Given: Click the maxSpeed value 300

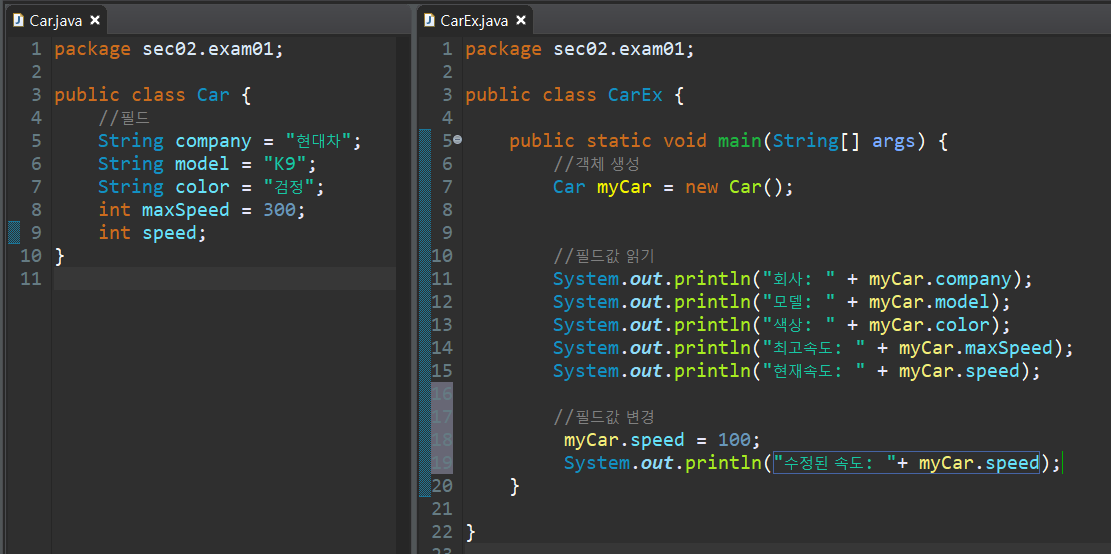Looking at the screenshot, I should pos(282,210).
